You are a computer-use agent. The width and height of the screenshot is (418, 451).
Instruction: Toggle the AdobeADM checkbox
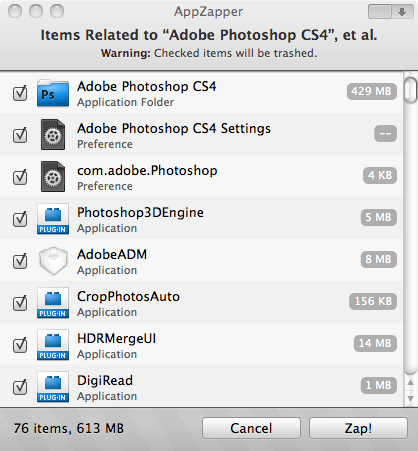20,261
